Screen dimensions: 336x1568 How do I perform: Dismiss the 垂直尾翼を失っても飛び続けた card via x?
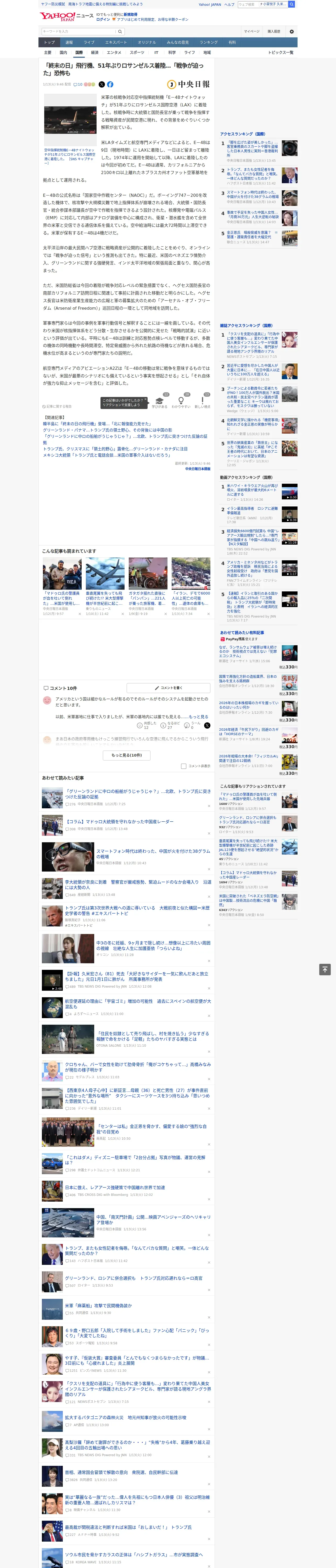click(x=122, y=614)
